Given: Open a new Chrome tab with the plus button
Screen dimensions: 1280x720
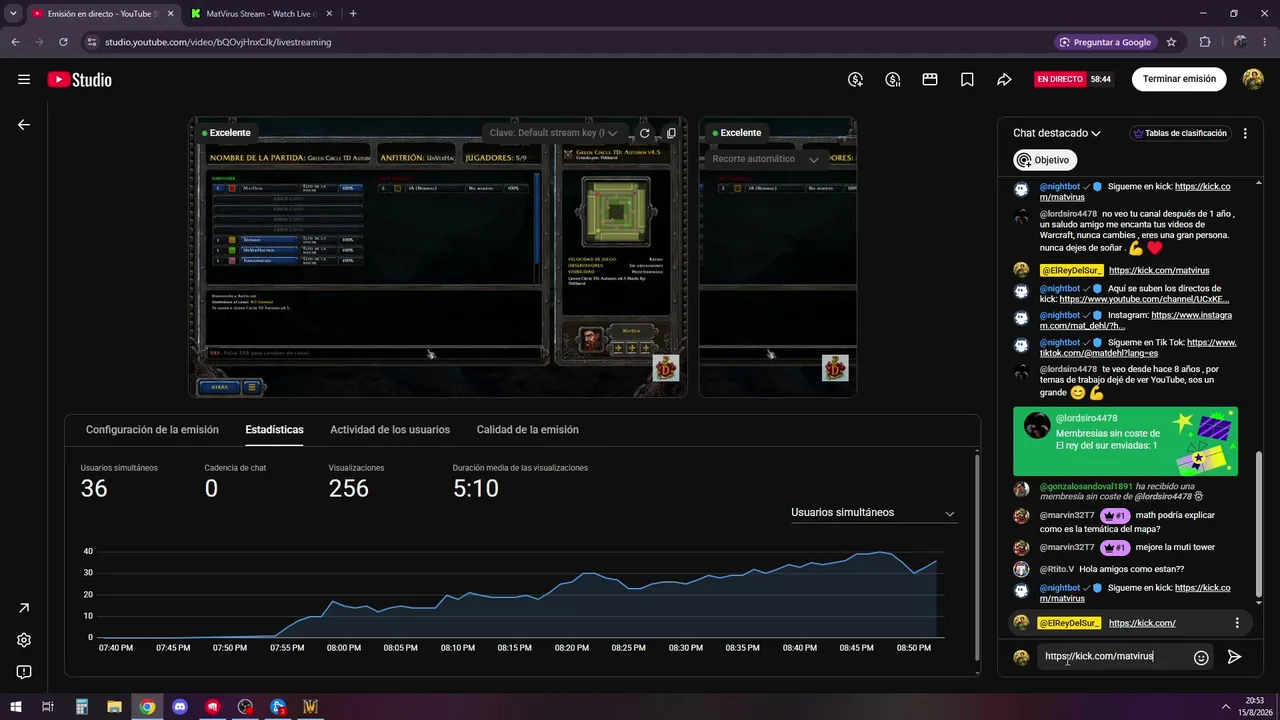Looking at the screenshot, I should point(353,14).
